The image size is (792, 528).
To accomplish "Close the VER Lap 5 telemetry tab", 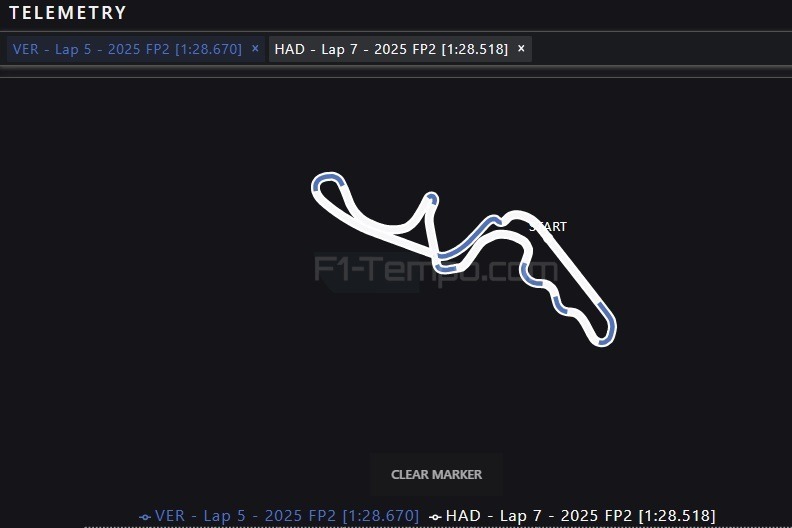I will 255,49.
